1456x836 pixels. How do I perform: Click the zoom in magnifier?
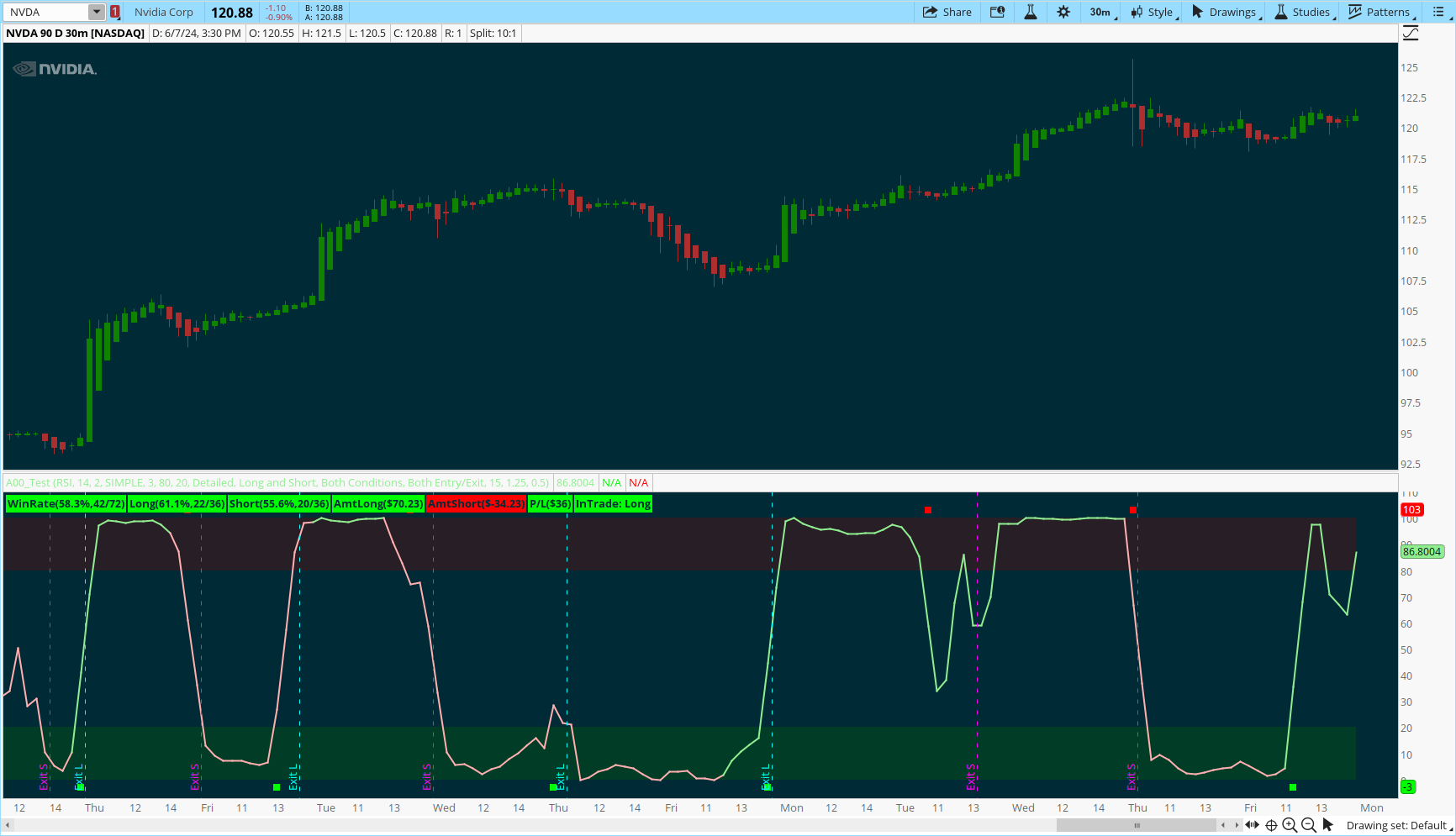click(x=1290, y=825)
